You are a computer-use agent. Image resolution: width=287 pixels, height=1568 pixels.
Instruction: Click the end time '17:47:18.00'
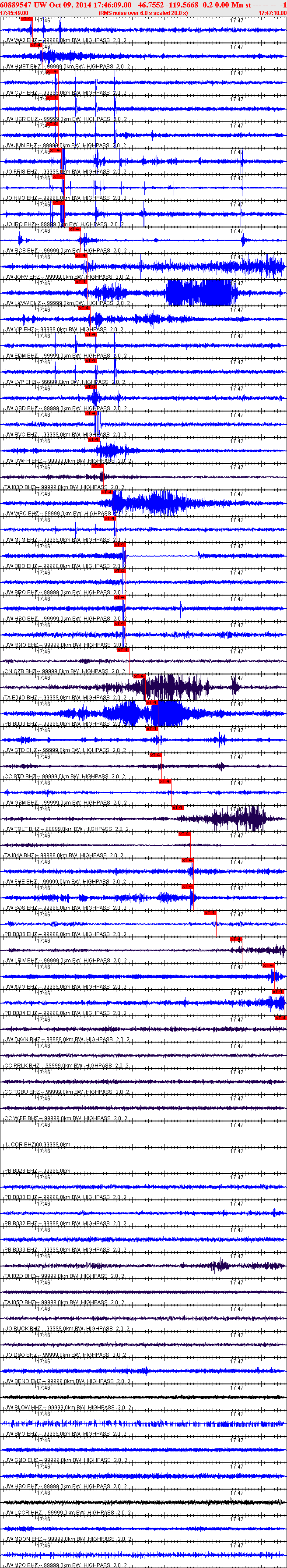click(273, 12)
